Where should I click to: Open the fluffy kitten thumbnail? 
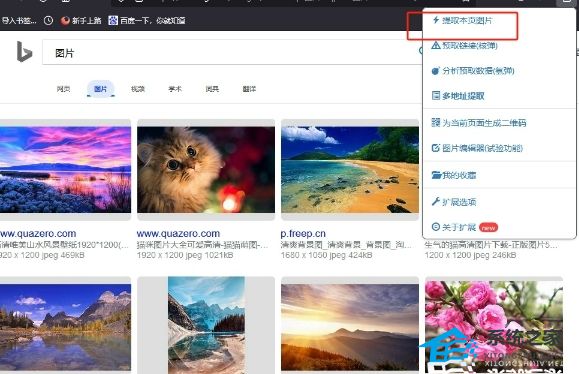(x=206, y=169)
